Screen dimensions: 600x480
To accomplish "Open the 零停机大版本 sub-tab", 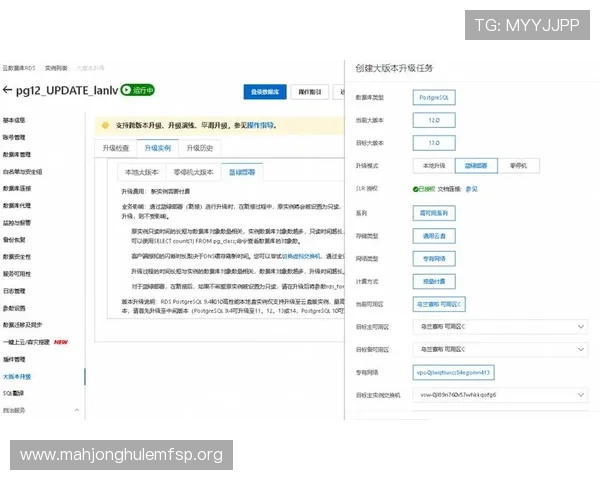I will click(x=193, y=172).
